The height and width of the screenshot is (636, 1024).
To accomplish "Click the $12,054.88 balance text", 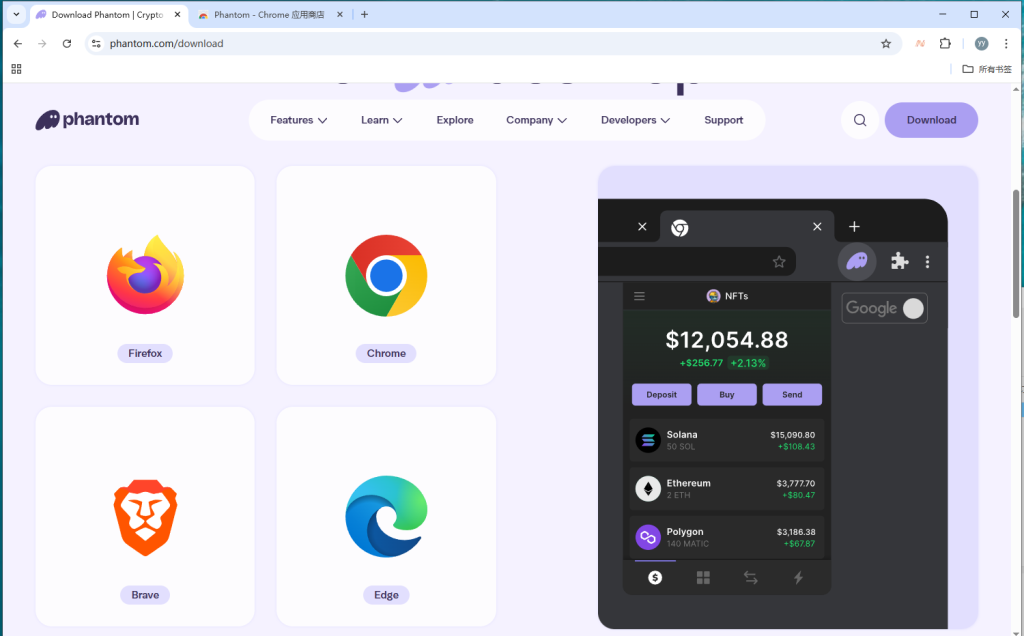I will [727, 340].
